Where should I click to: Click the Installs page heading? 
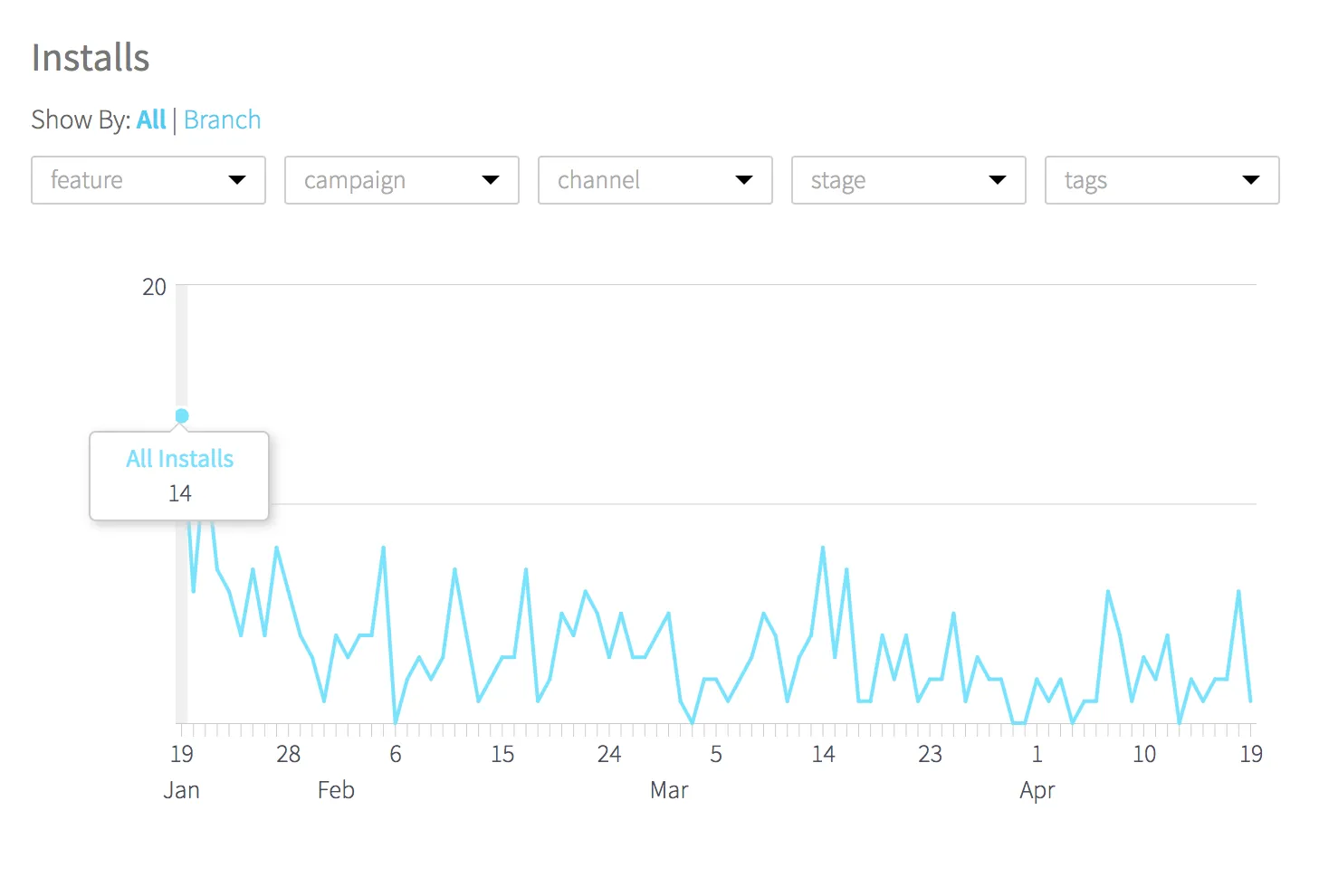click(x=91, y=57)
